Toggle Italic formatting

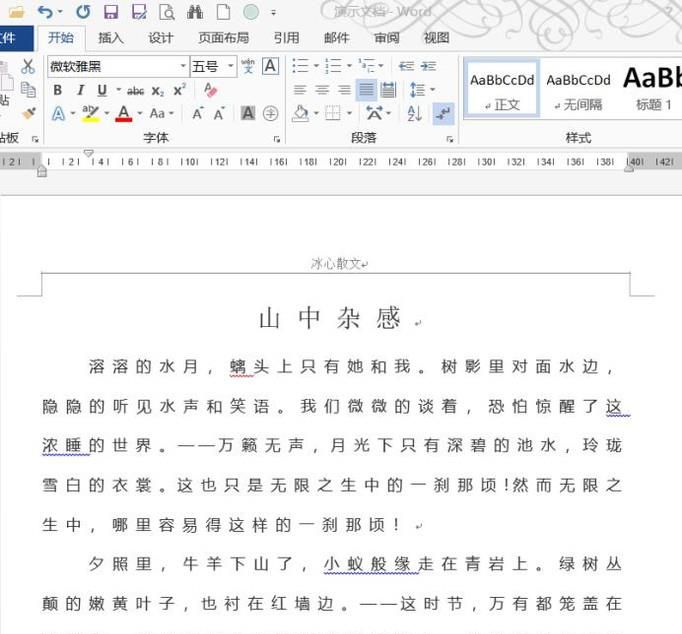[x=80, y=90]
